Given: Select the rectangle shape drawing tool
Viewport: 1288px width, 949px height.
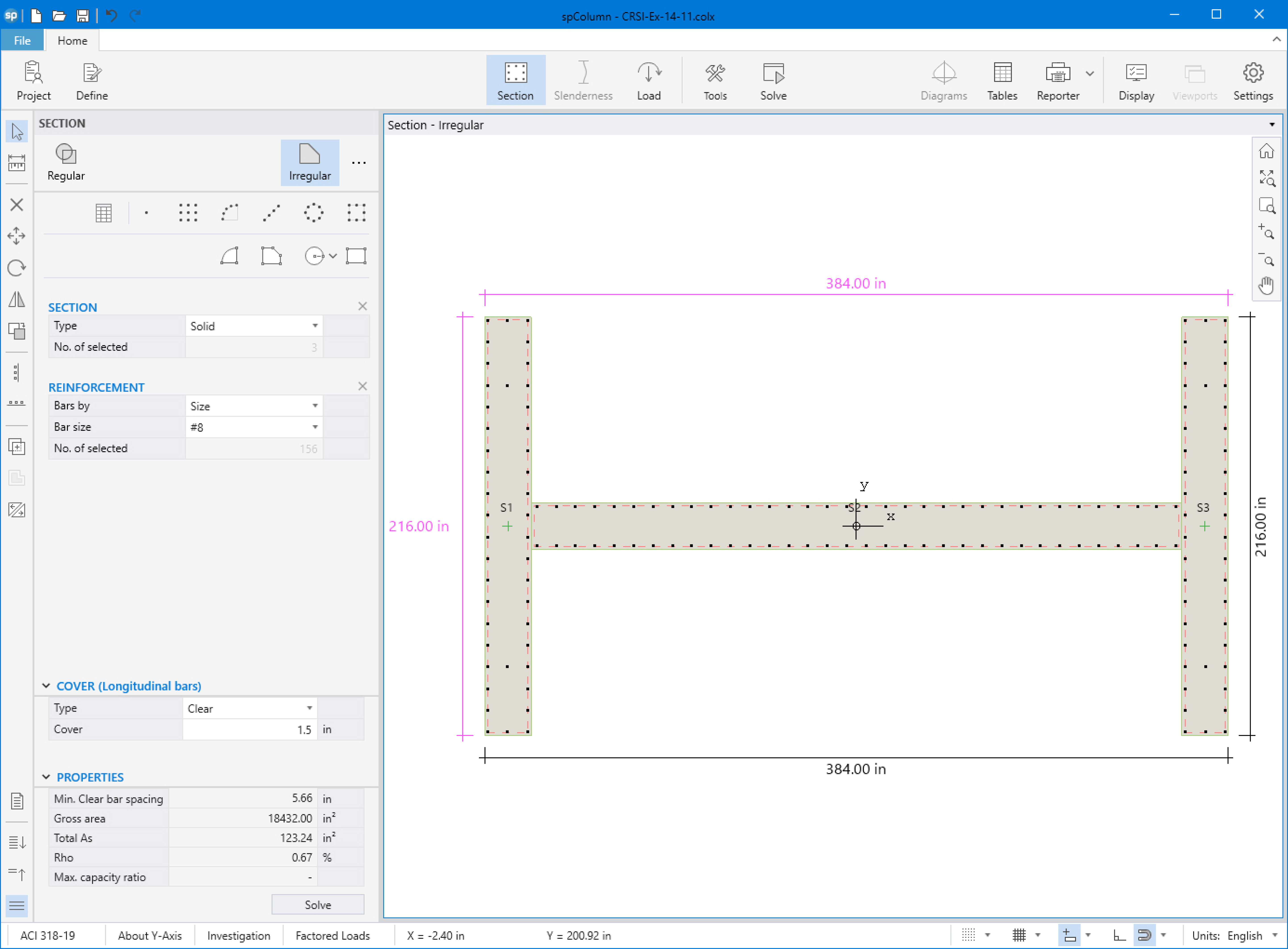Looking at the screenshot, I should [356, 256].
